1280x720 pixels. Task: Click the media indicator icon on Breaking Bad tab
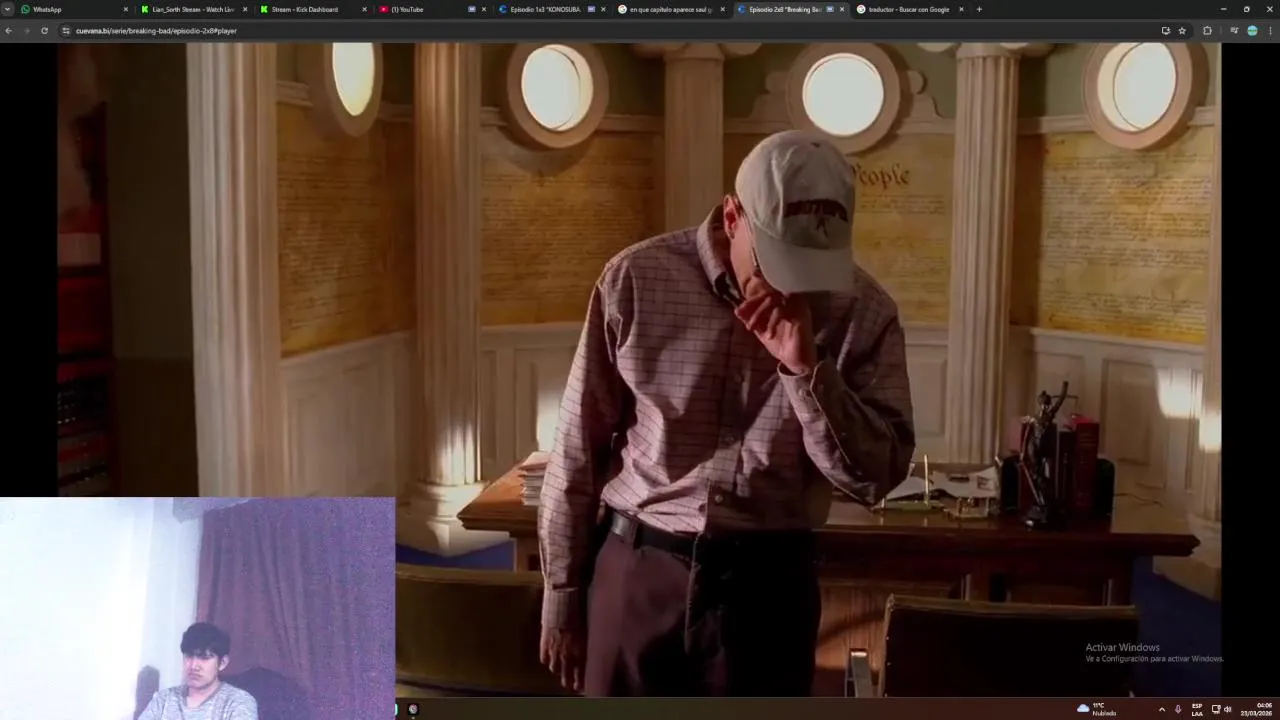tap(830, 9)
